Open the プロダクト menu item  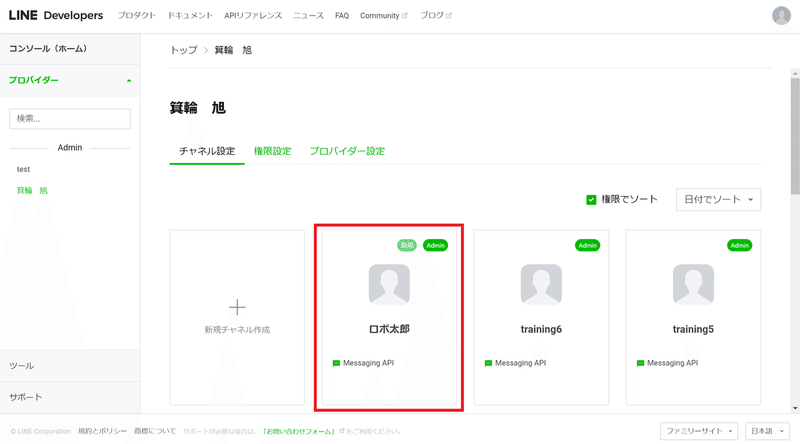click(x=136, y=15)
